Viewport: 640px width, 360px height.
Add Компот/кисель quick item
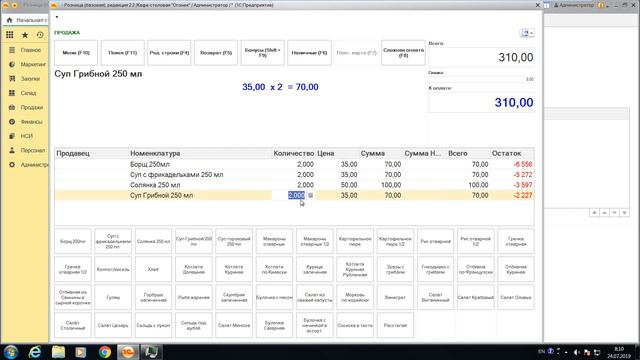[113, 269]
